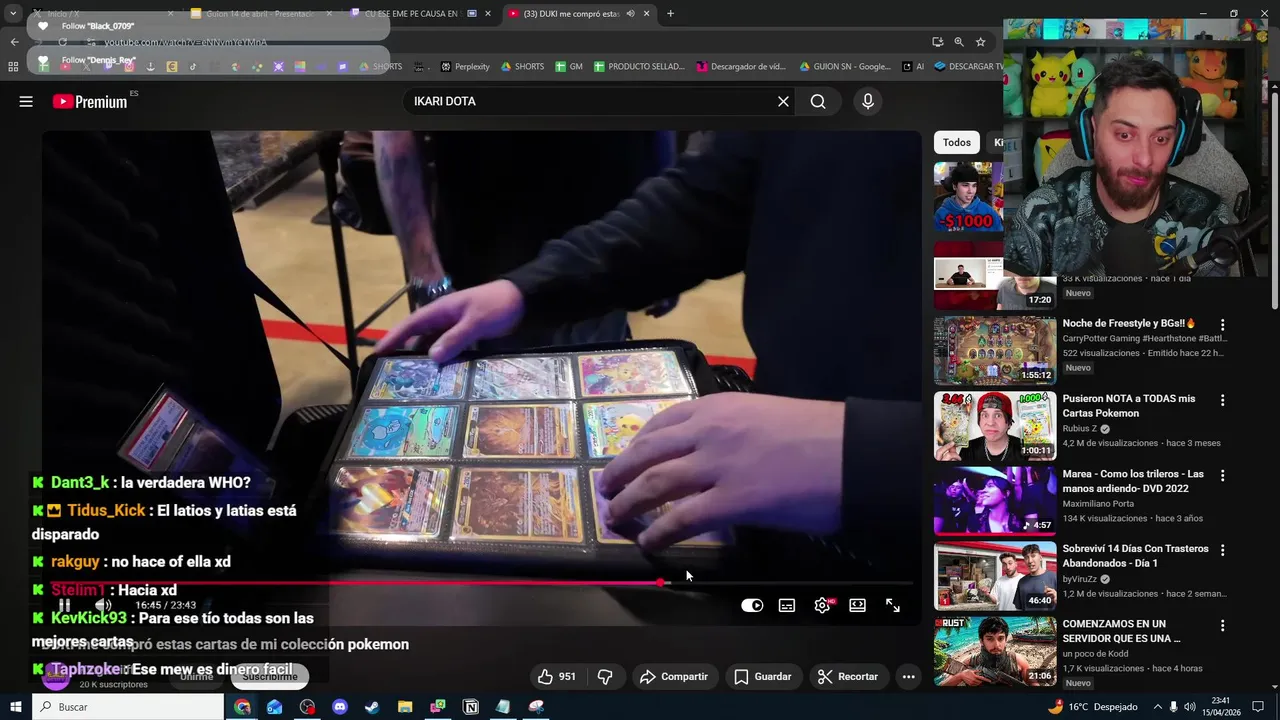1280x720 pixels.
Task: Open Recortar clip tool
Action: 848,677
